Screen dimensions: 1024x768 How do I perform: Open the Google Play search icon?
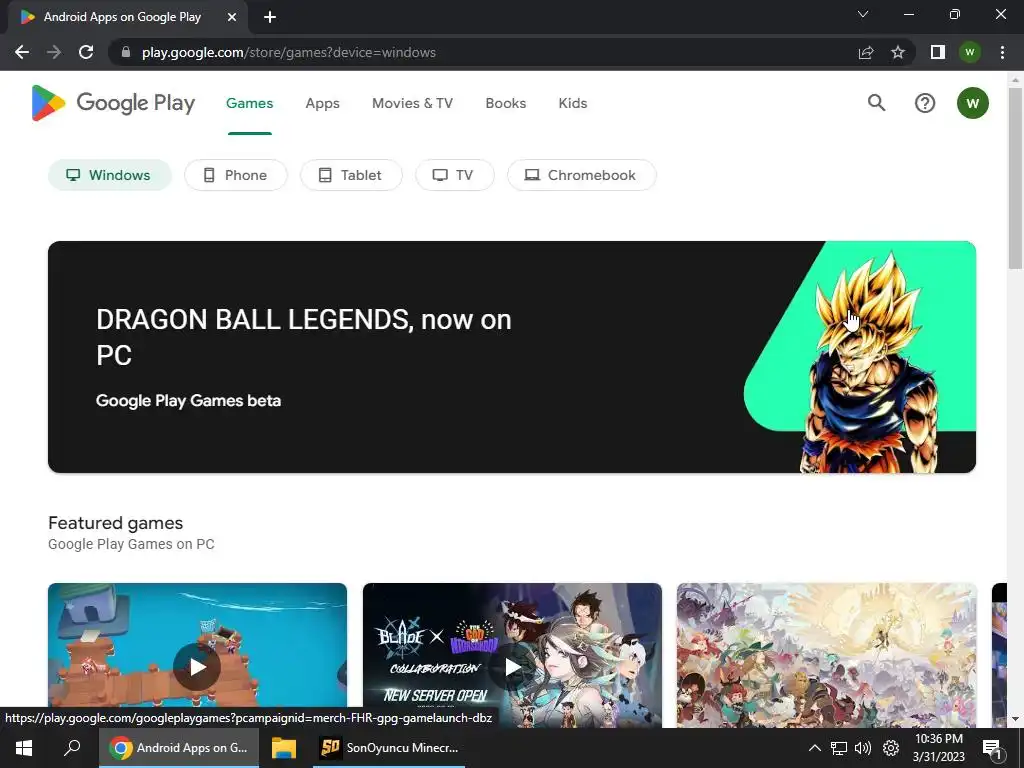(876, 103)
